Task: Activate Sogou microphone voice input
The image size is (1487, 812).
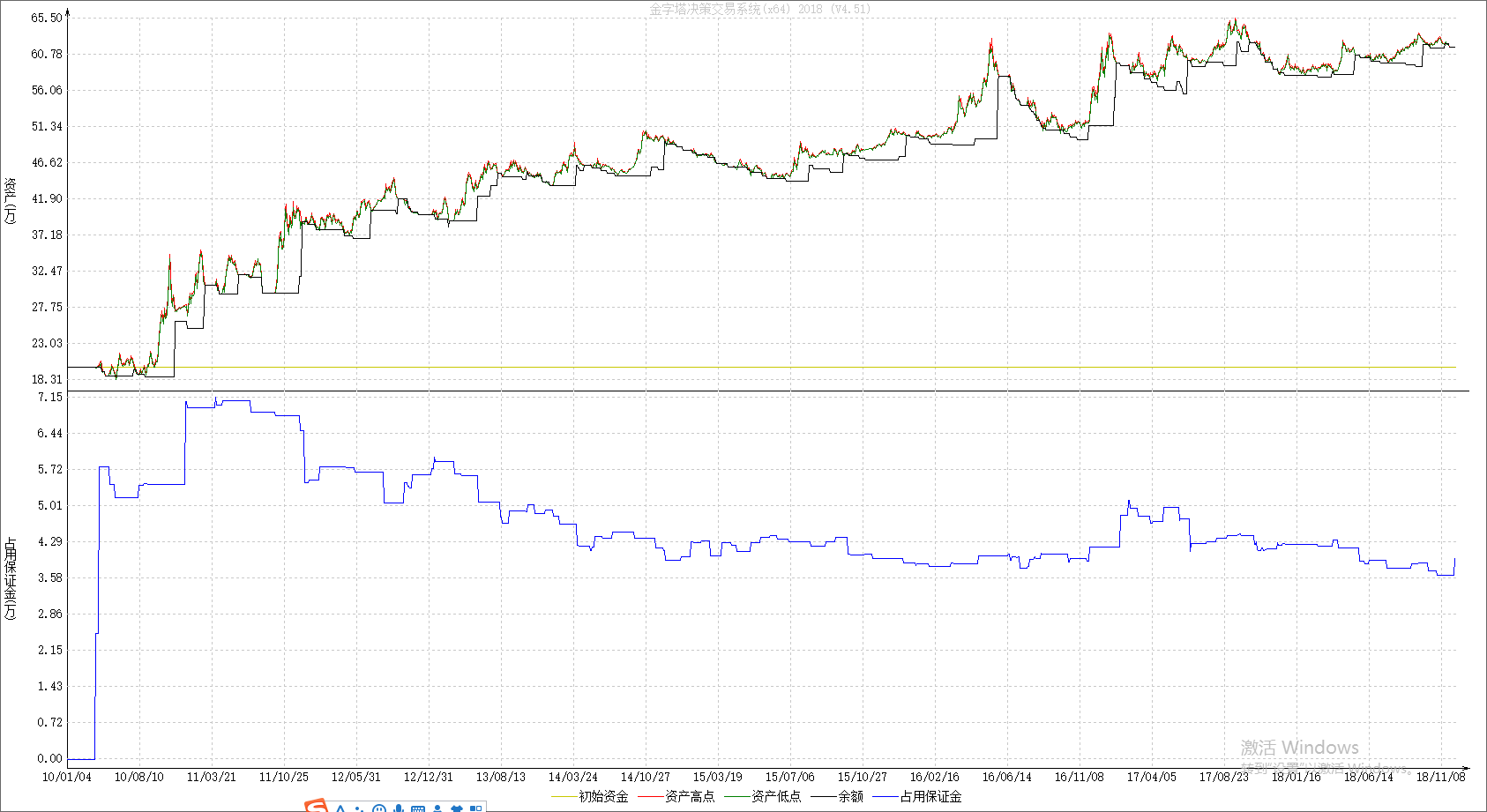Action: [x=399, y=808]
